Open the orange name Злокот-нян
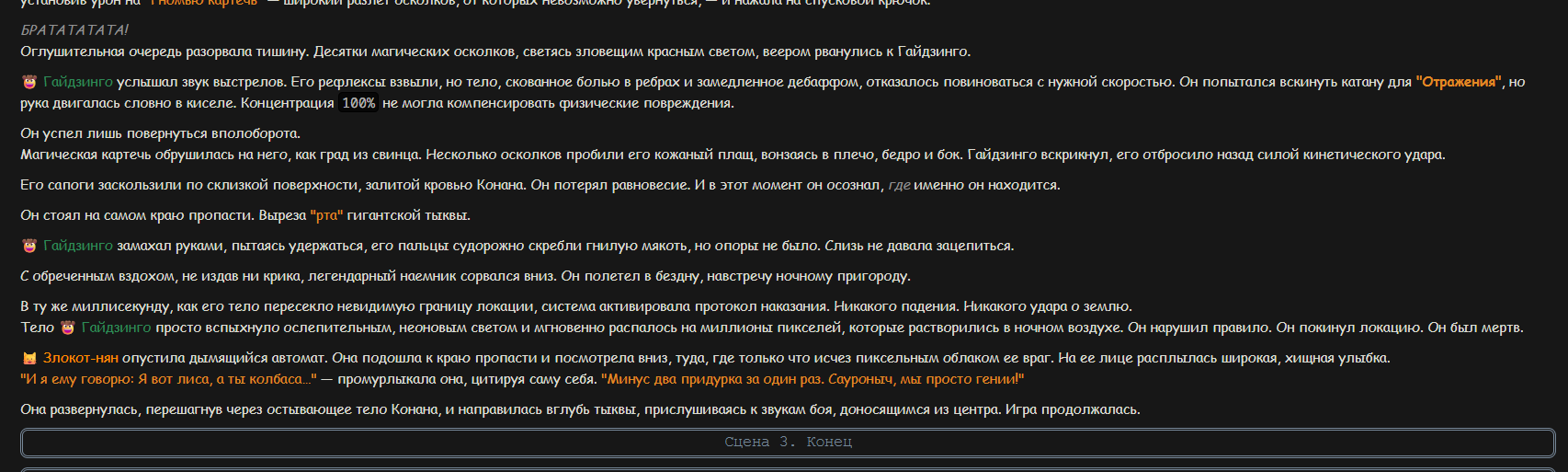Image resolution: width=1568 pixels, height=472 pixels. [x=81, y=359]
